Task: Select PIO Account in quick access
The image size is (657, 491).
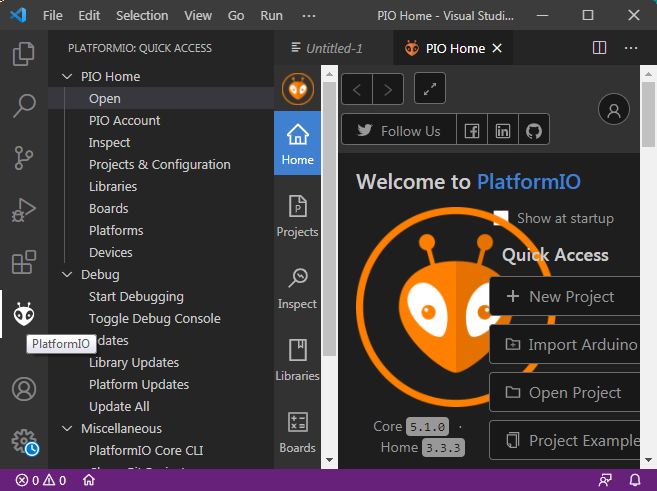Action: 161,121
